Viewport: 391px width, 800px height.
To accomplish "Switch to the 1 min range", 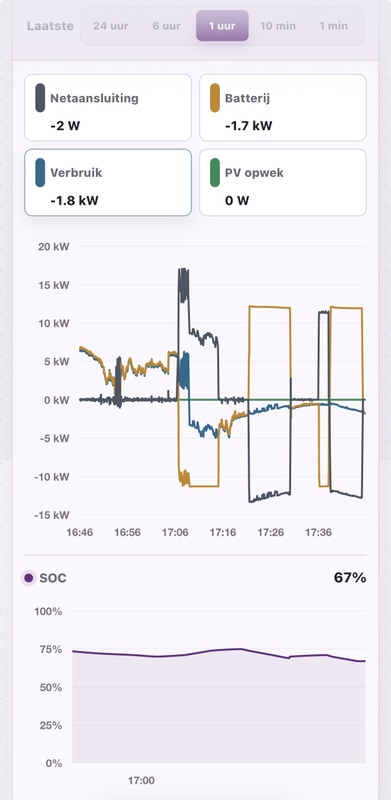I will point(333,26).
